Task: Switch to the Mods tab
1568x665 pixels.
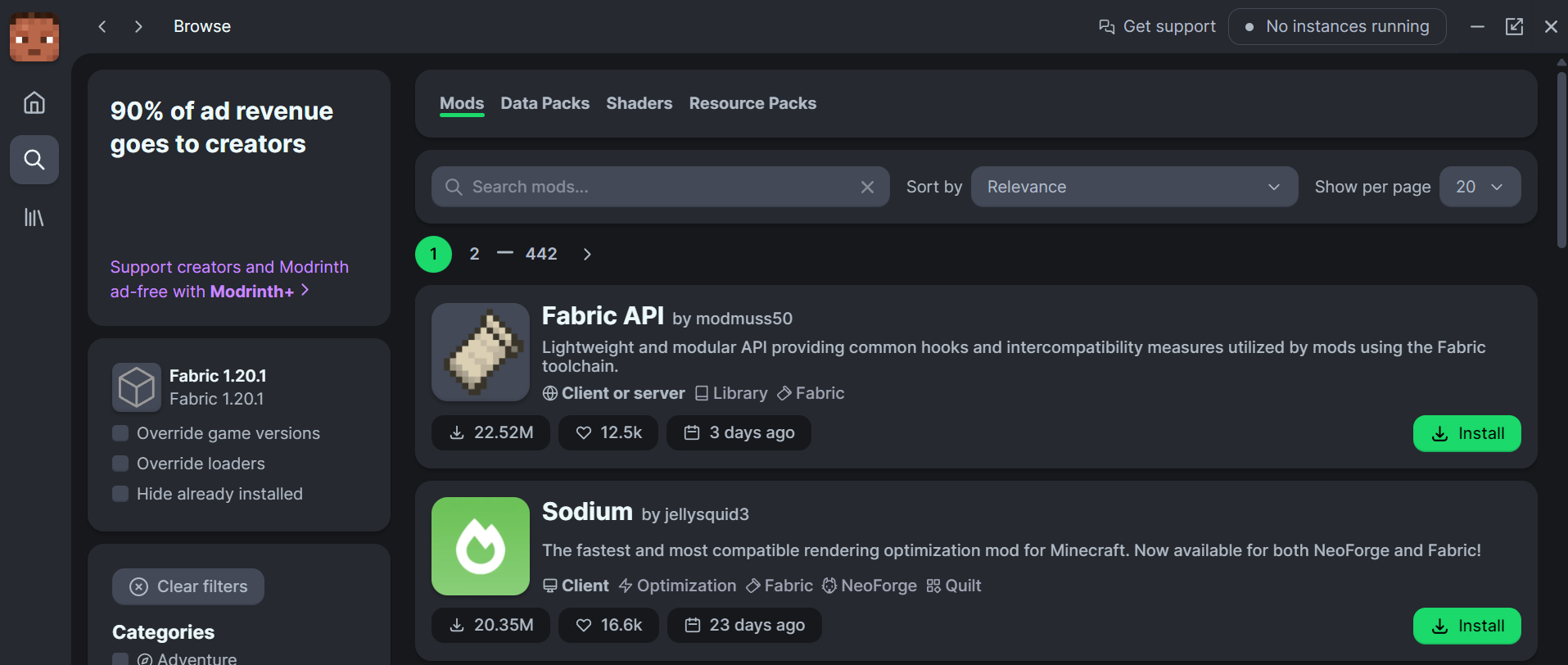Action: coord(462,103)
